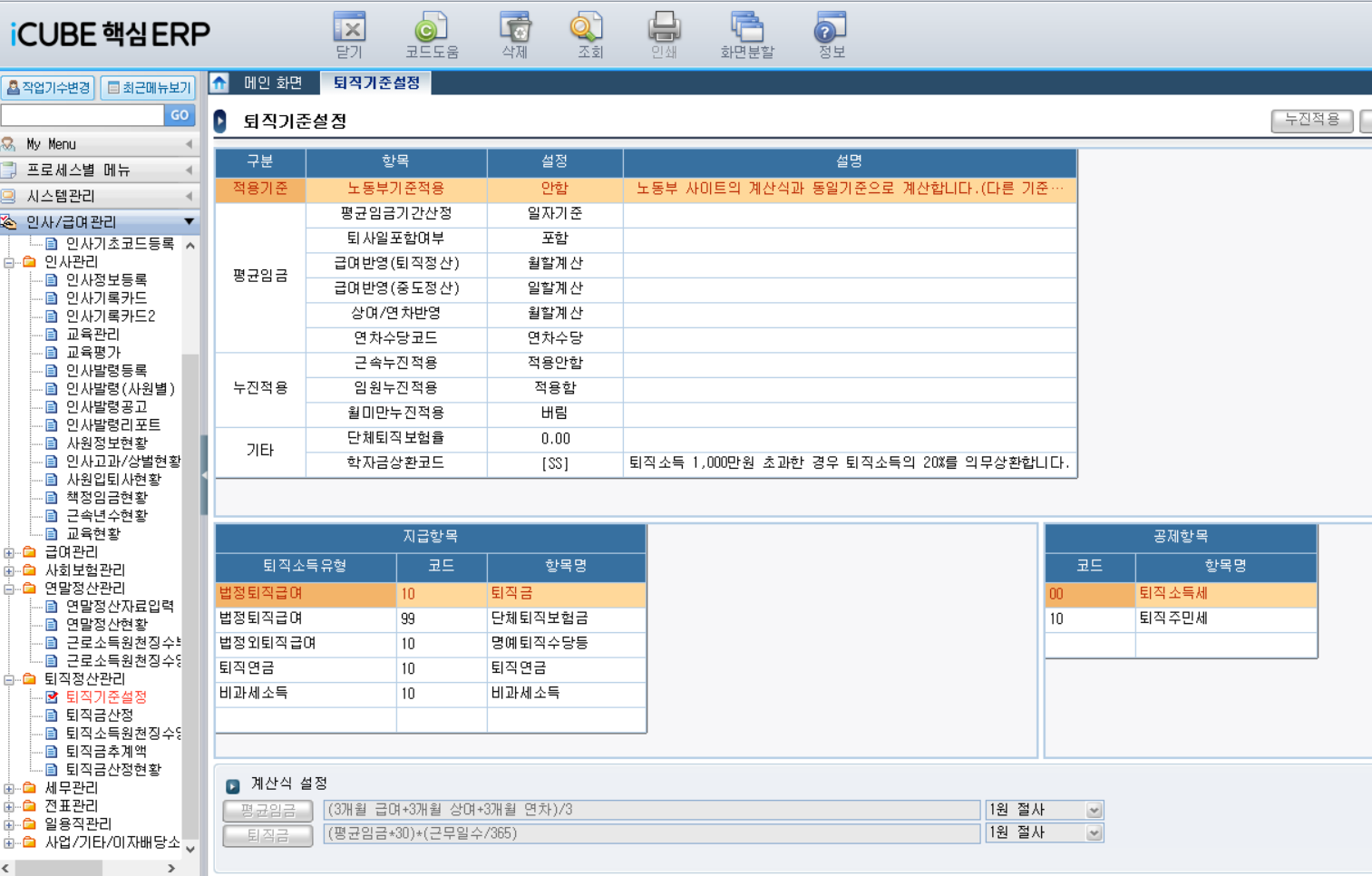Click inside the menu search input field
The image size is (1372, 876).
pos(82,114)
